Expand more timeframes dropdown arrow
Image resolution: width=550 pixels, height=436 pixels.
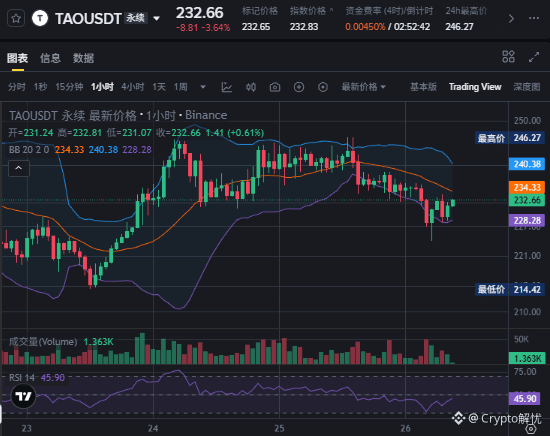(203, 87)
